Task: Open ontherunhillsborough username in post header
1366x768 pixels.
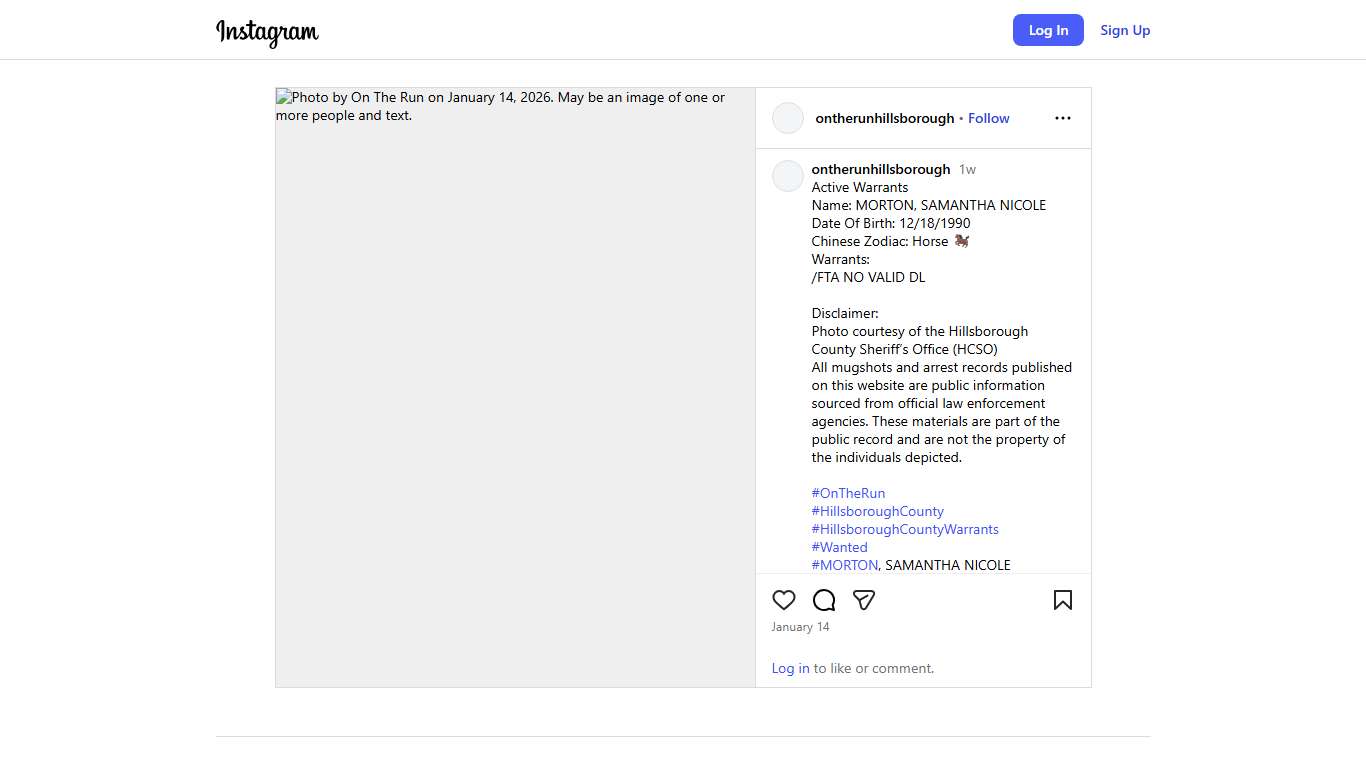Action: pos(885,118)
